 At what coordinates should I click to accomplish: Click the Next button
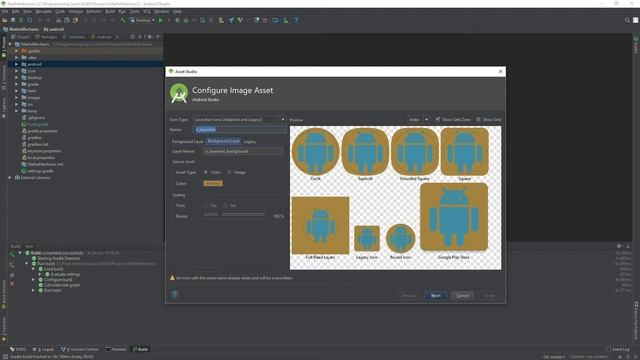tap(436, 295)
